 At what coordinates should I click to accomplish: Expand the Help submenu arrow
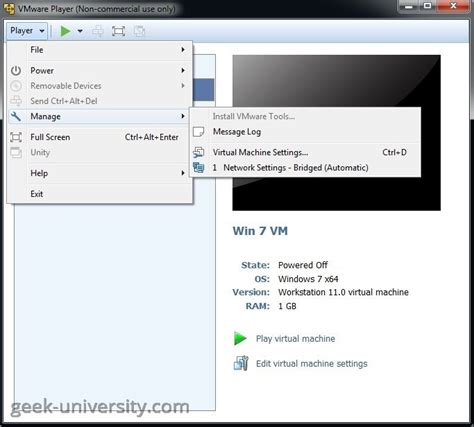click(183, 173)
